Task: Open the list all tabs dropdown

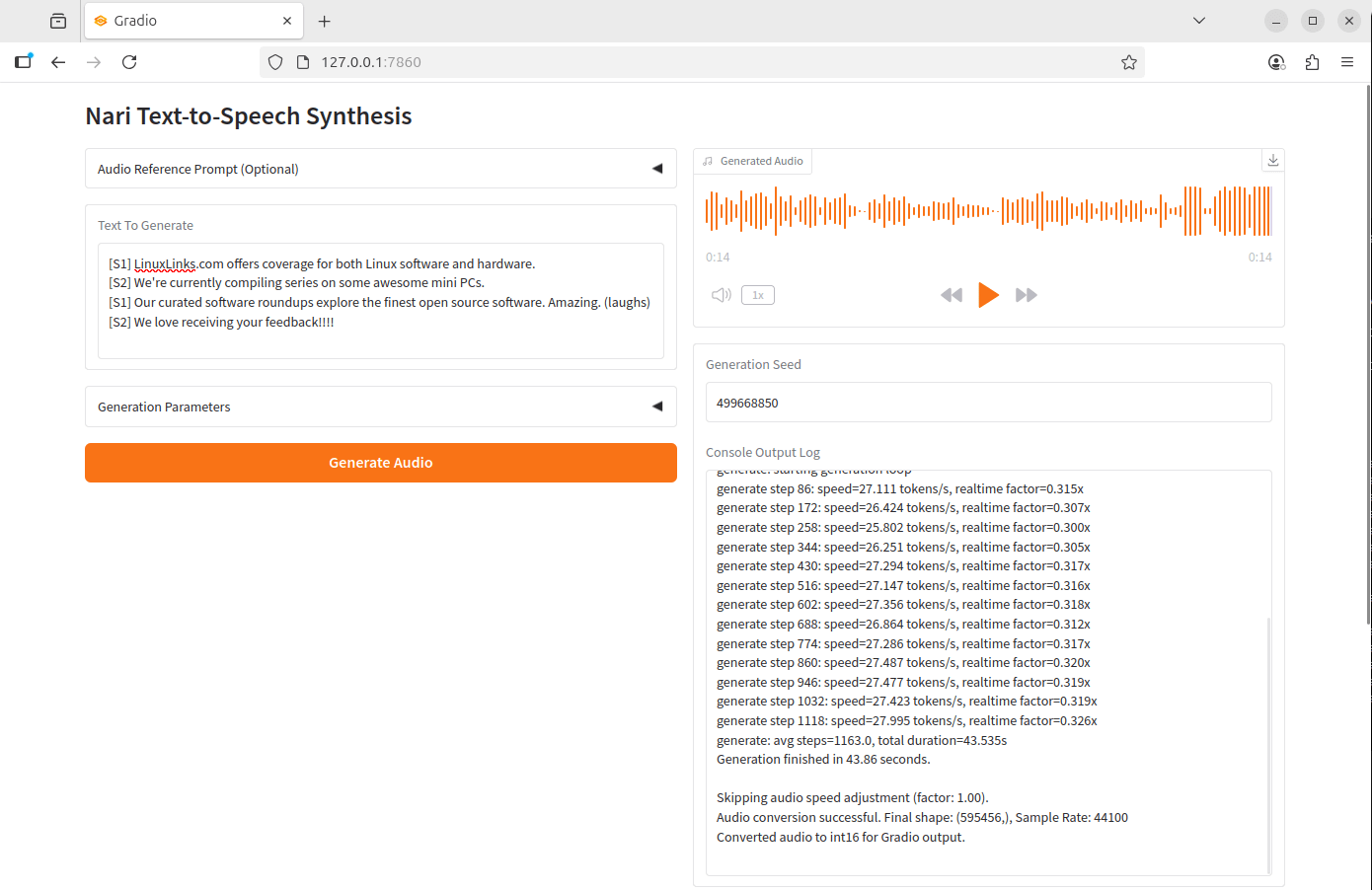Action: (1199, 21)
